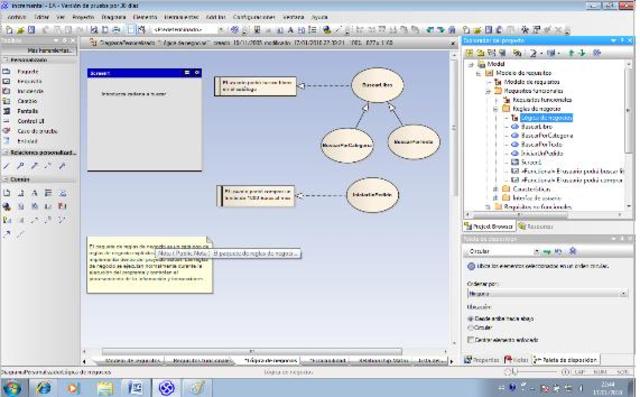
Task: Open the Ventana menu
Action: 293,17
